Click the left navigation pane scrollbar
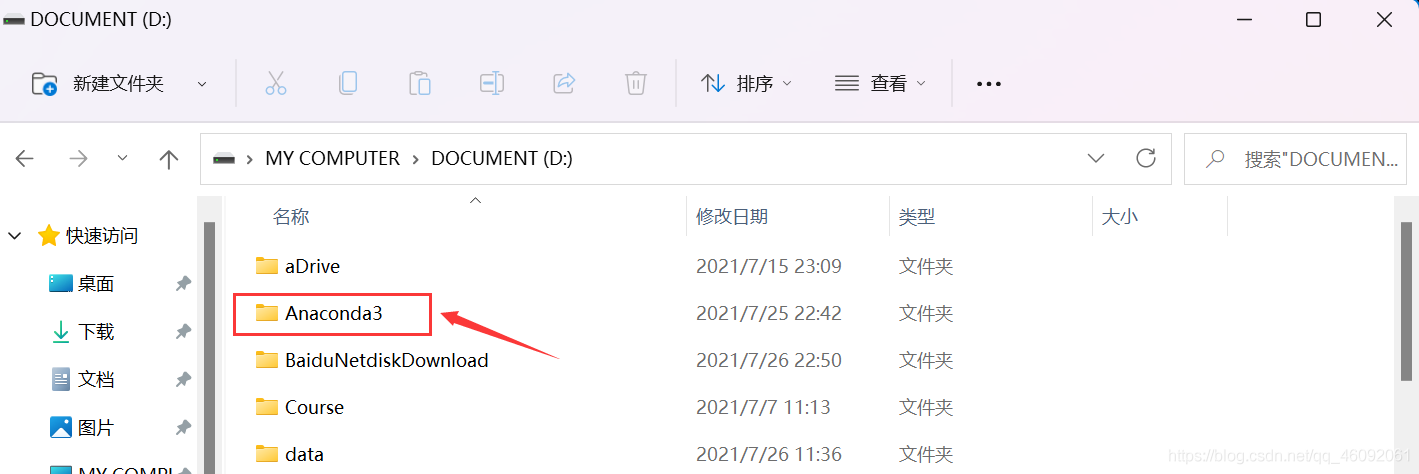 [209, 340]
